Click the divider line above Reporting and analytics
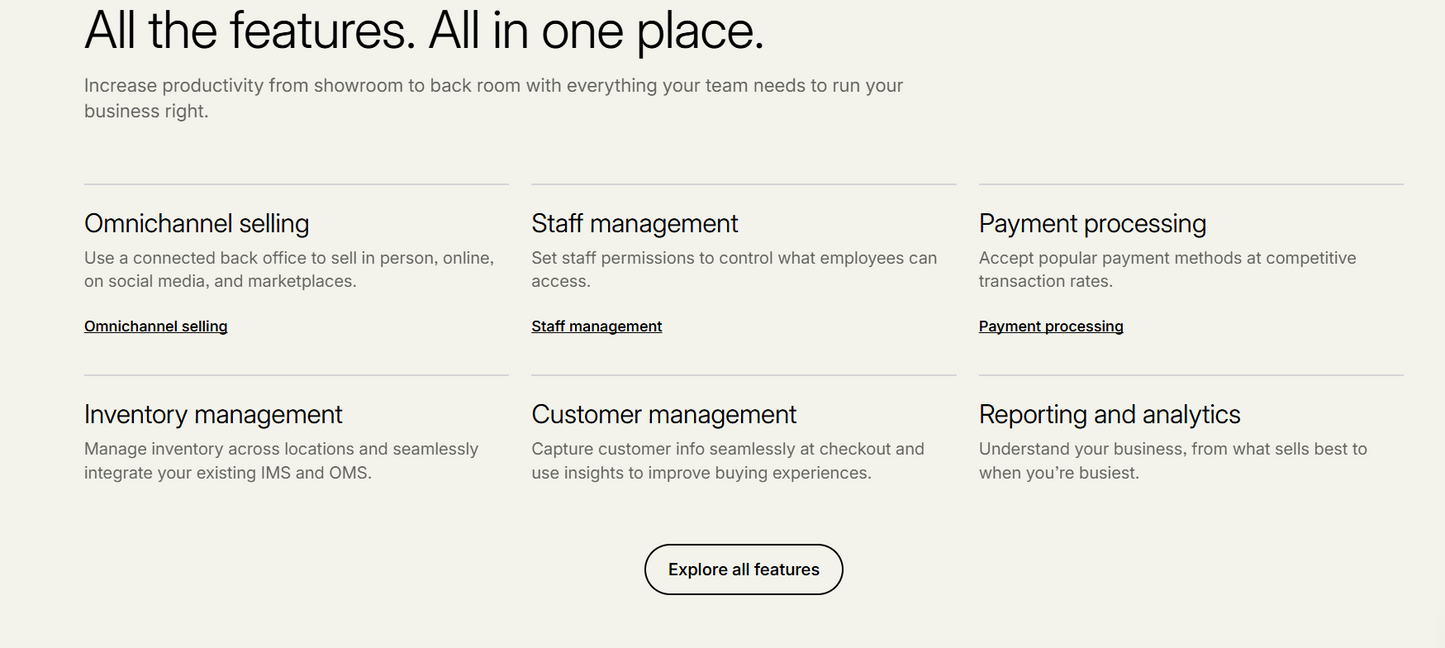 click(x=1191, y=375)
